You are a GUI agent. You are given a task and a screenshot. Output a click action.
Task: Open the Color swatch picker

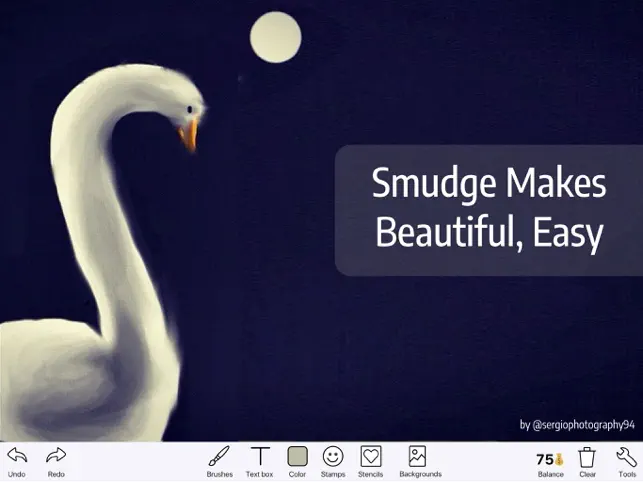coord(297,456)
